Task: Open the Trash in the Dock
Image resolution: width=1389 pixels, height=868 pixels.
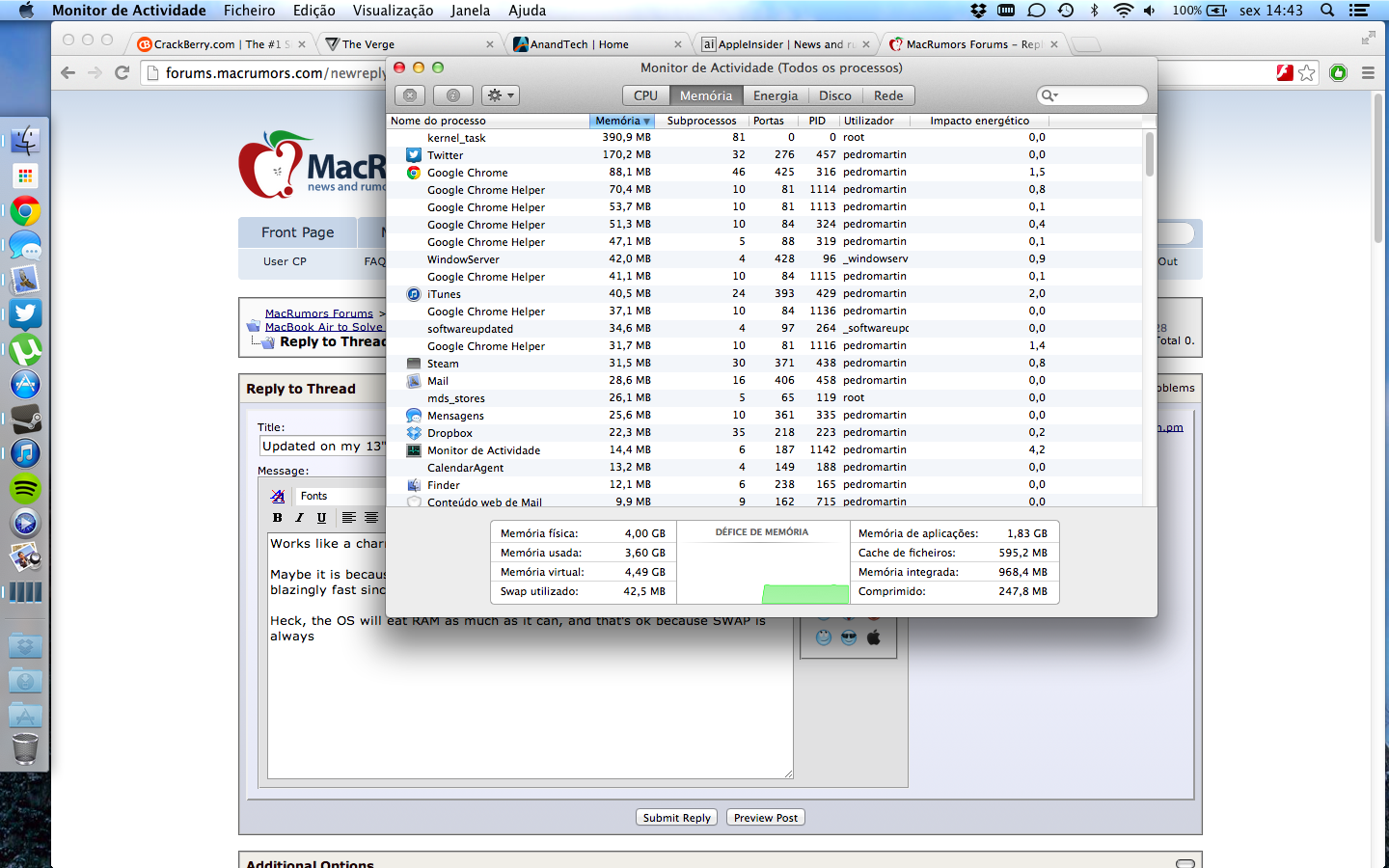Action: 25,748
